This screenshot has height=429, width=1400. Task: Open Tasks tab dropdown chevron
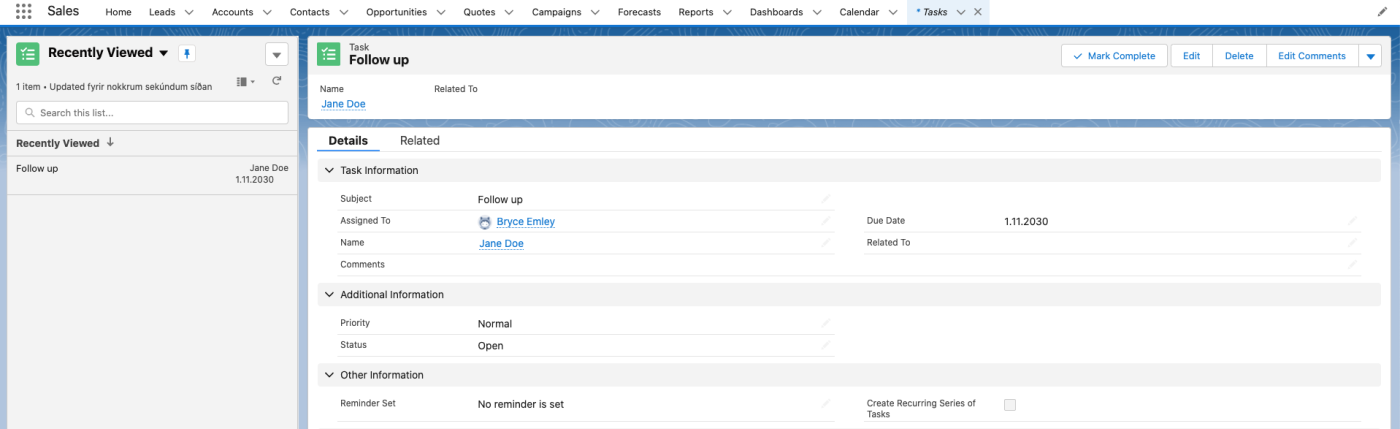pos(961,12)
